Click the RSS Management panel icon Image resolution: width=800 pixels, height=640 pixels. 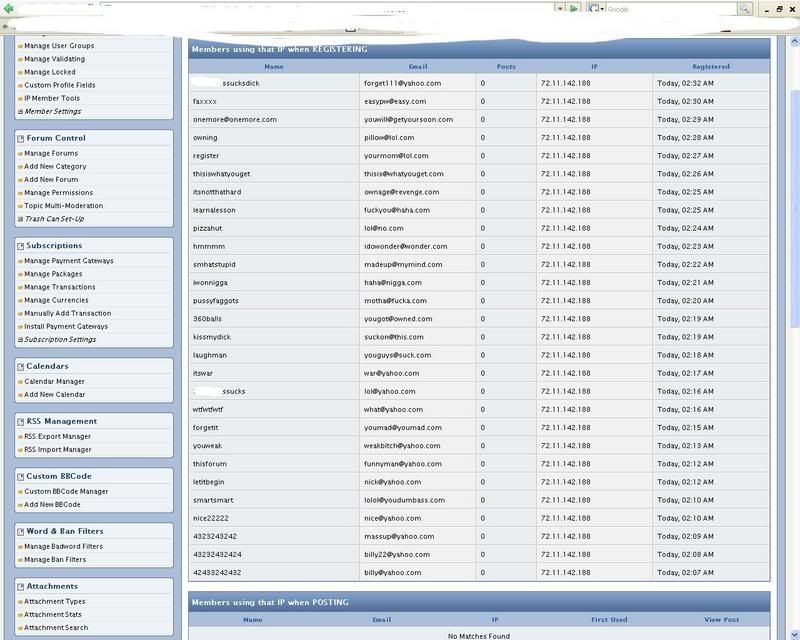(20, 422)
